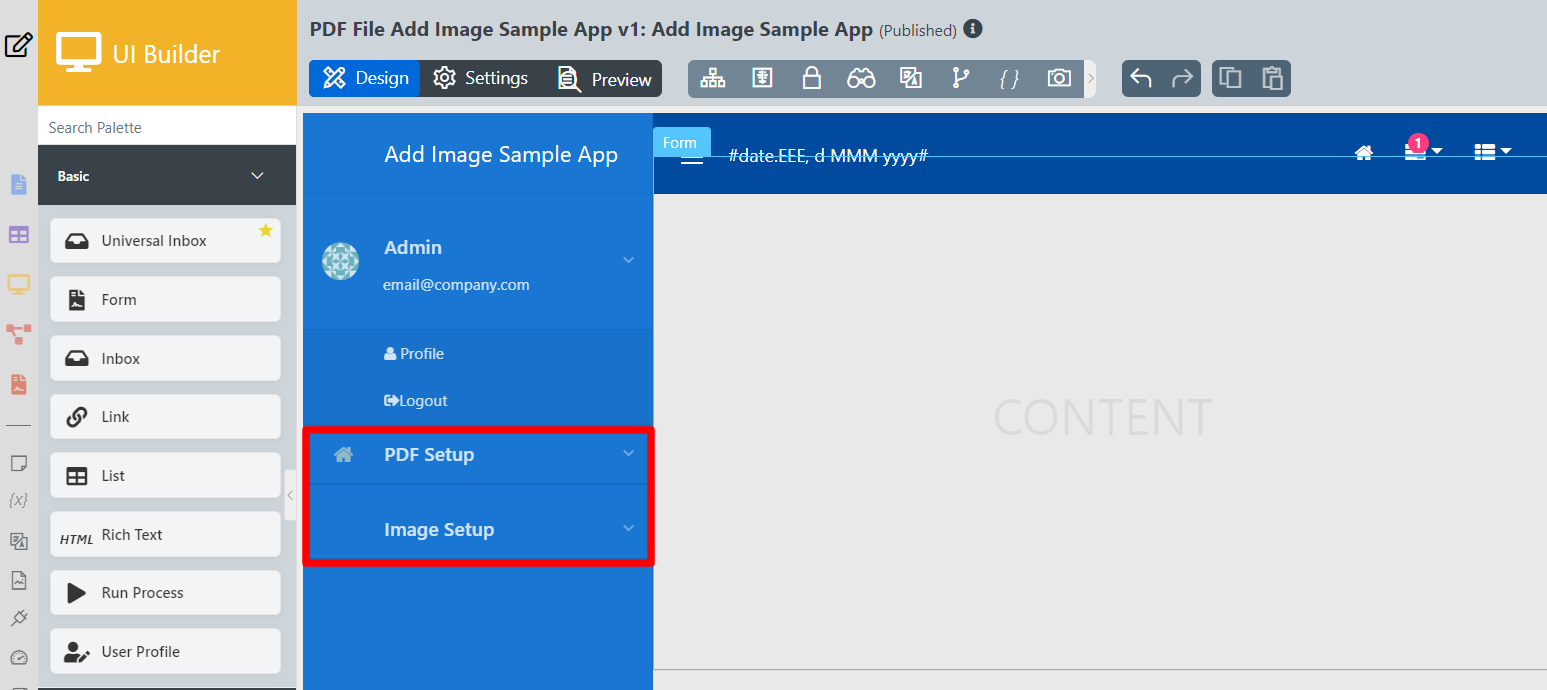
Task: Click the camera screenshot icon
Action: pyautogui.click(x=1059, y=79)
